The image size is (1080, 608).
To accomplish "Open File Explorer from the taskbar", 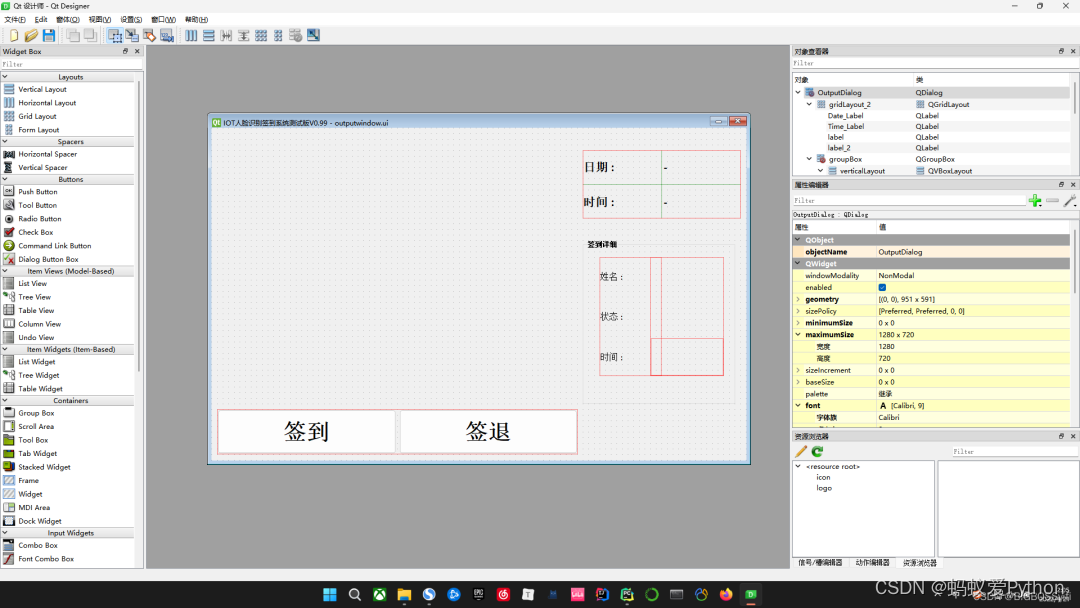I will [404, 594].
